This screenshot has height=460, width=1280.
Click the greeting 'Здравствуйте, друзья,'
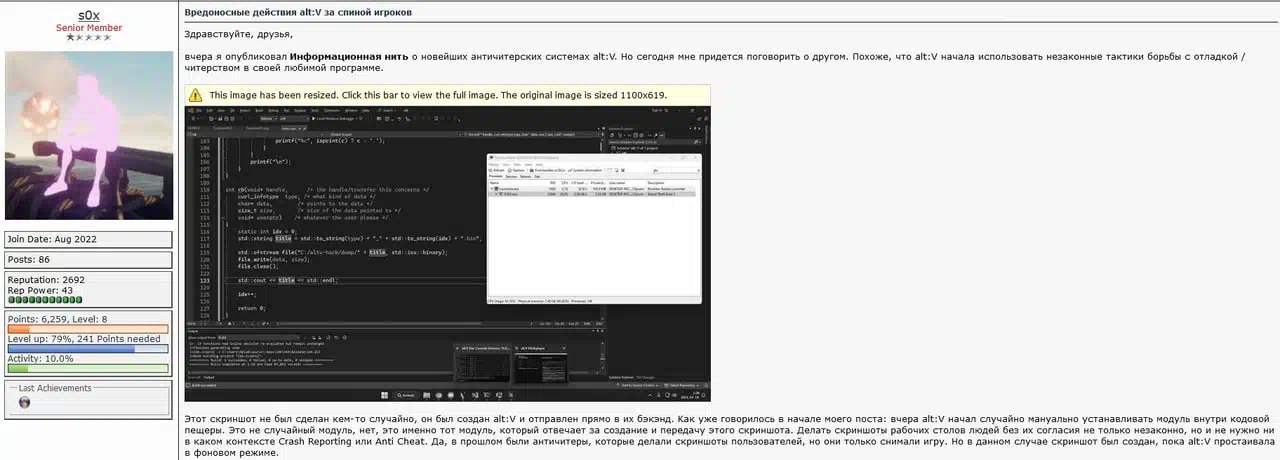click(x=237, y=35)
